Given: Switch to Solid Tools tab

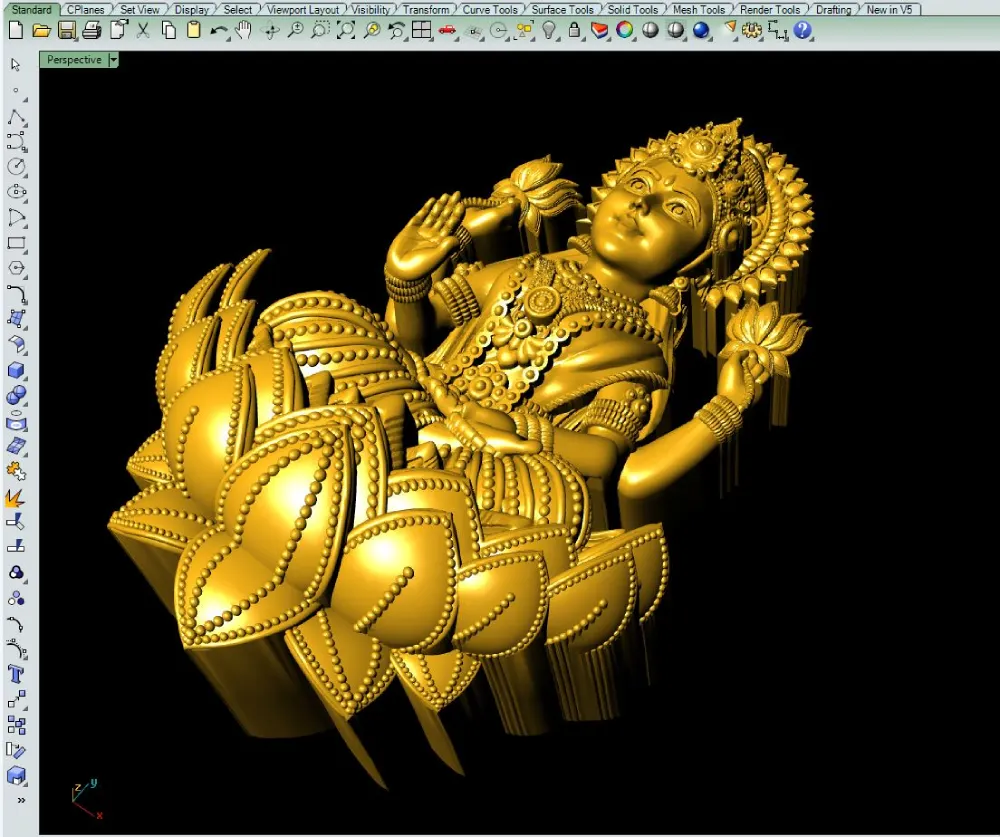Looking at the screenshot, I should (x=633, y=10).
